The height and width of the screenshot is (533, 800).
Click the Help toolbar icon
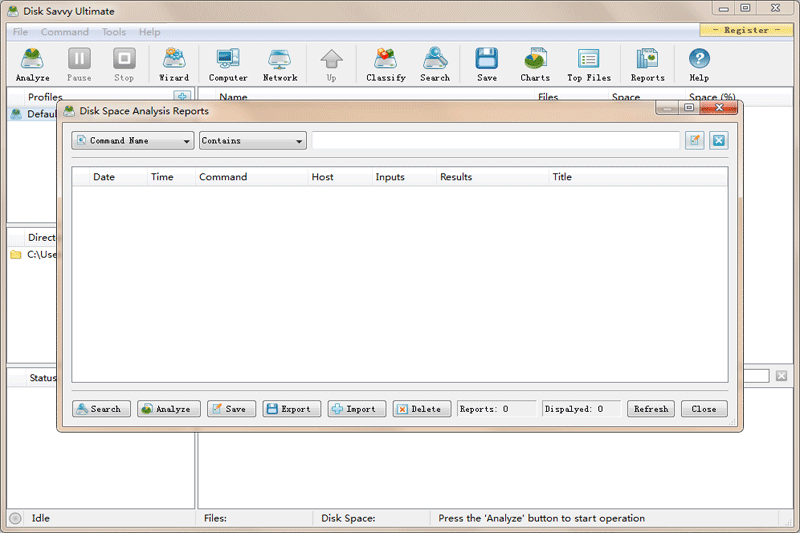pos(699,65)
